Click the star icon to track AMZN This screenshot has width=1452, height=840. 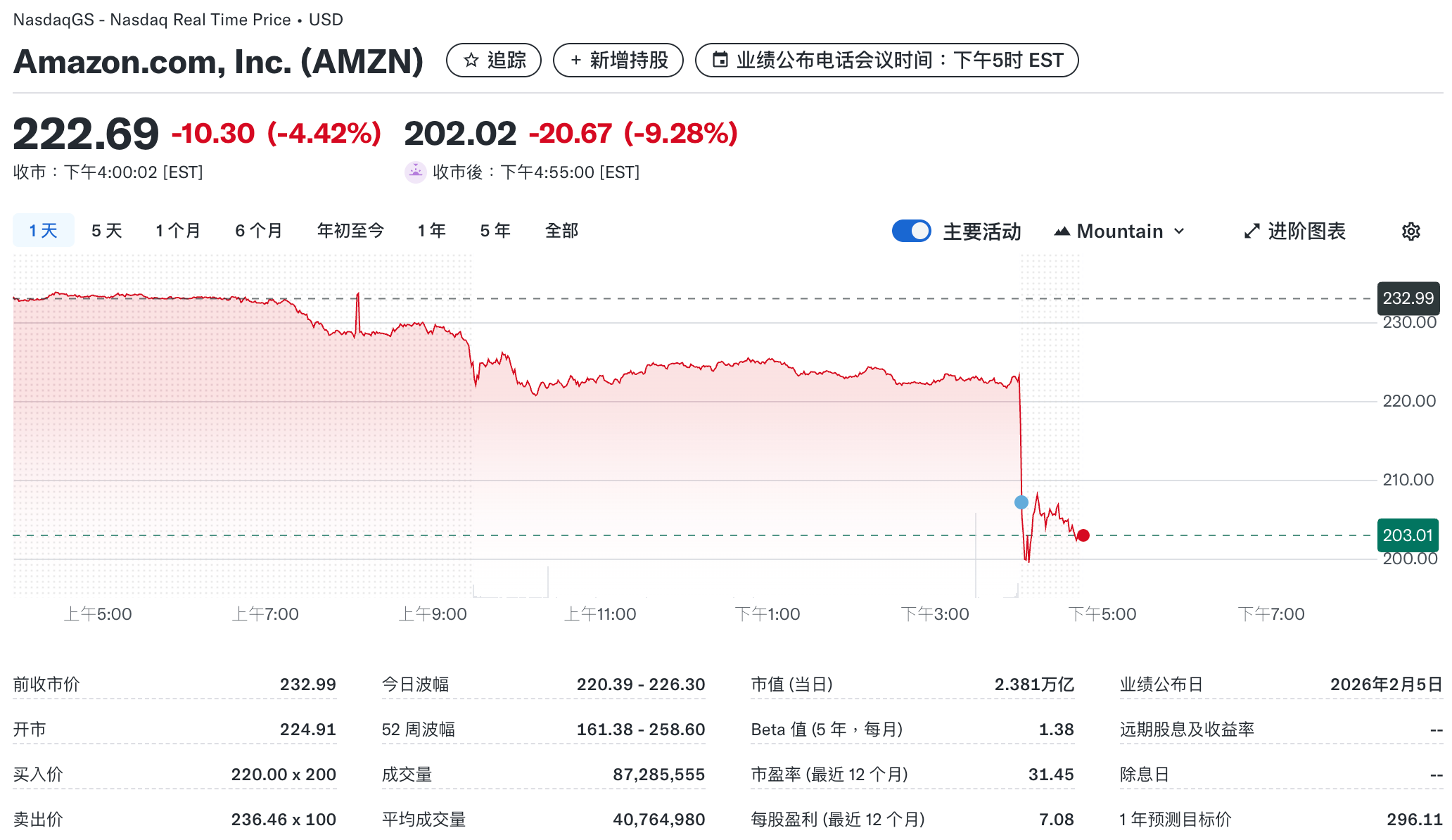(x=471, y=61)
